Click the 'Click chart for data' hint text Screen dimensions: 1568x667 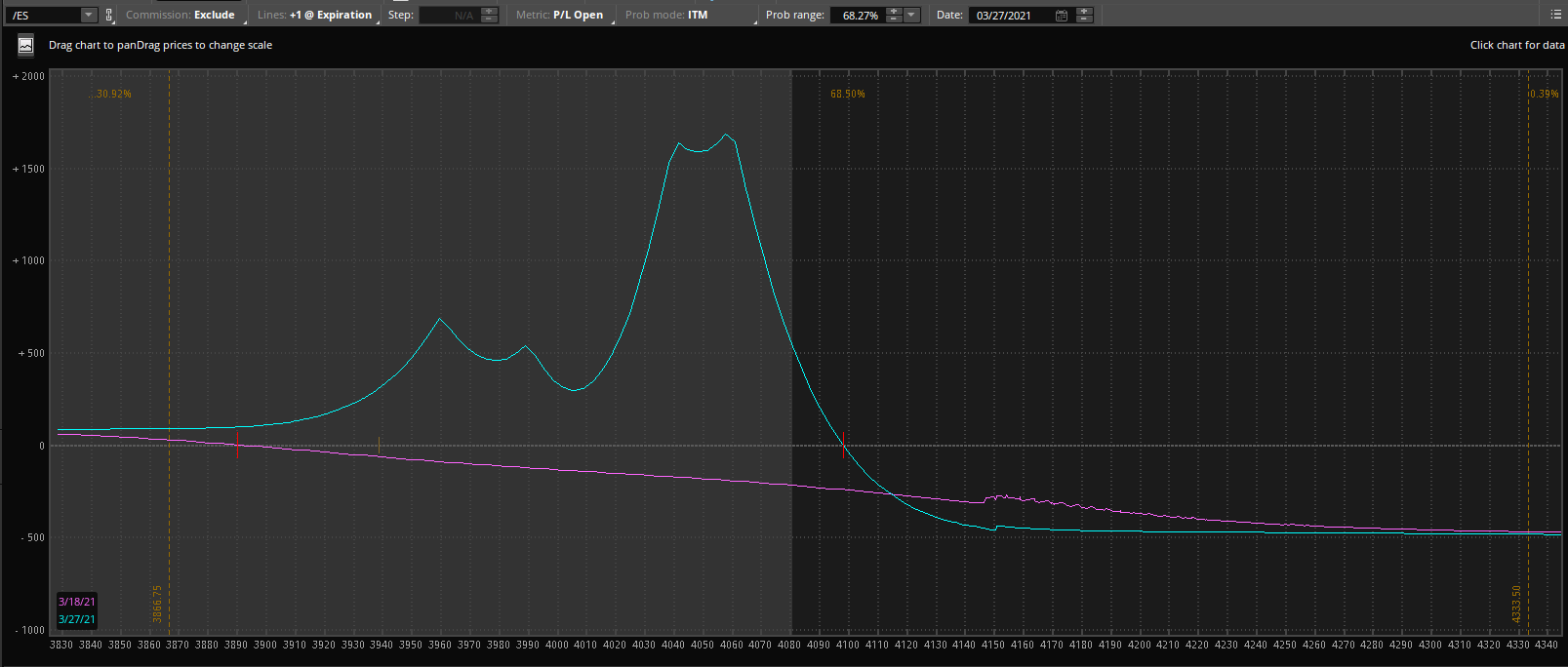[1517, 45]
